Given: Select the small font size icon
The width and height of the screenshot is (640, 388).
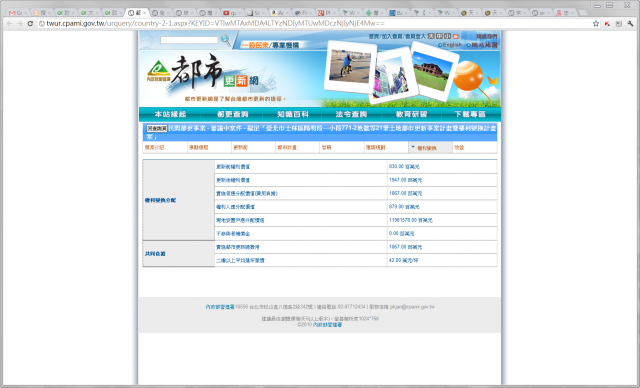Looking at the screenshot, I should click(447, 36).
